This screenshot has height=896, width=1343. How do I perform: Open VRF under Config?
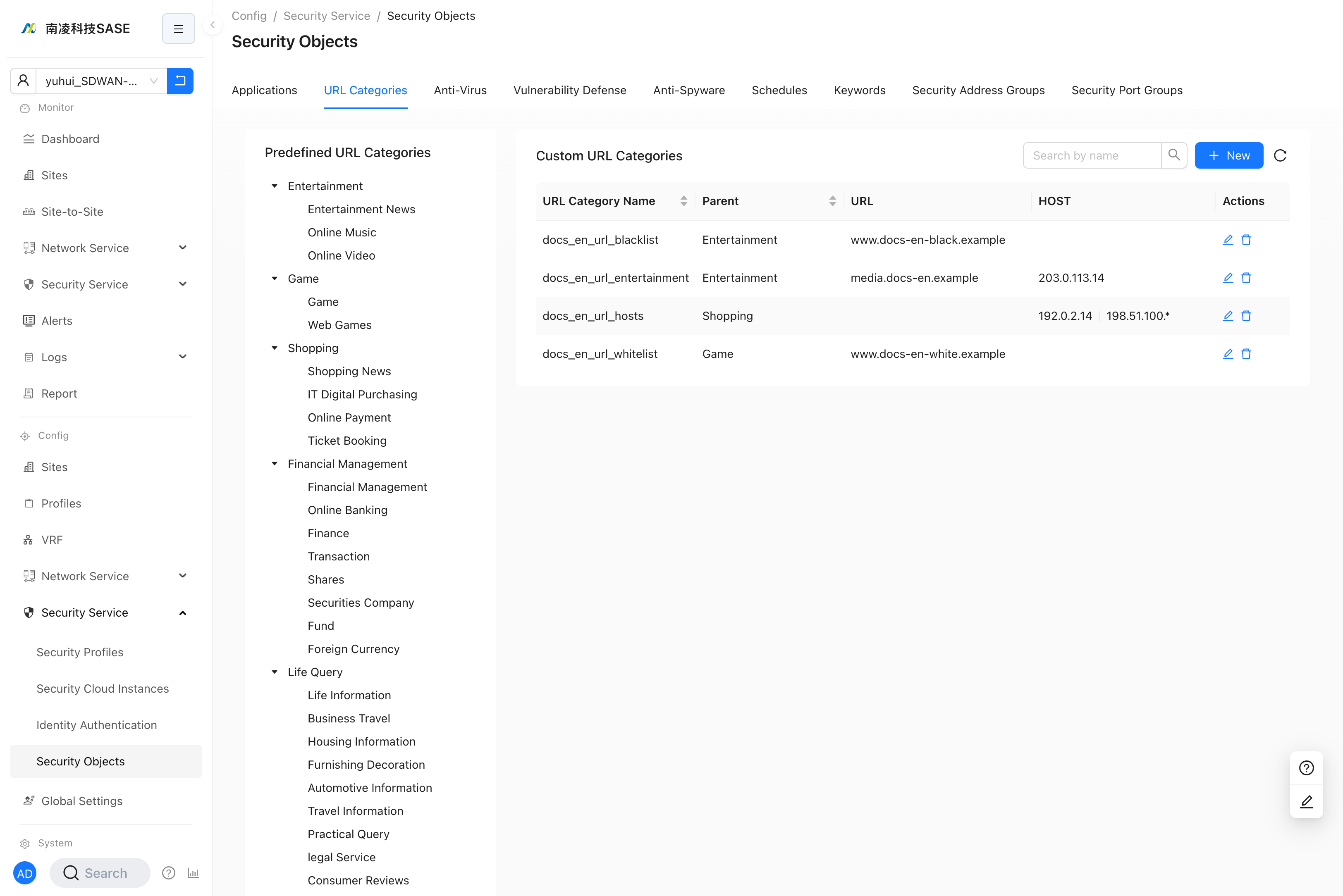pos(106,540)
